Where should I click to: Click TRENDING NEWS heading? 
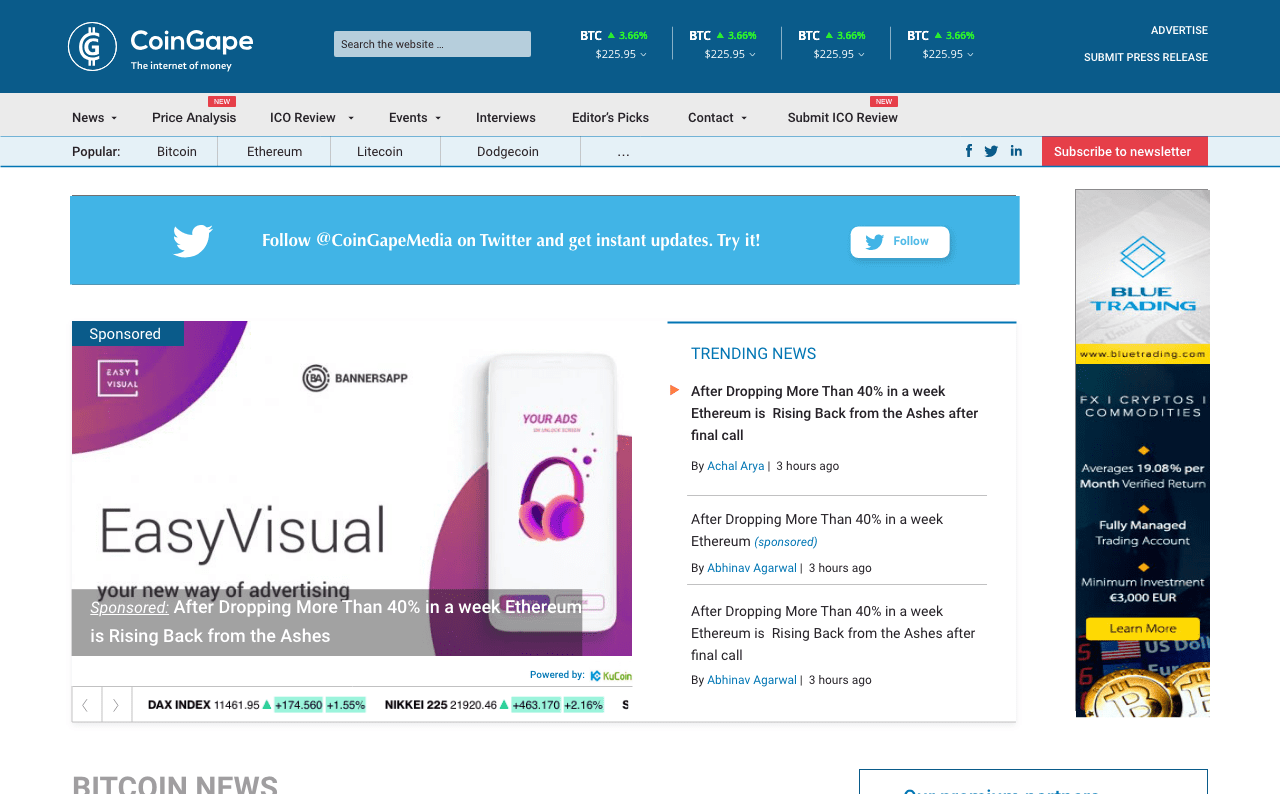(x=754, y=354)
